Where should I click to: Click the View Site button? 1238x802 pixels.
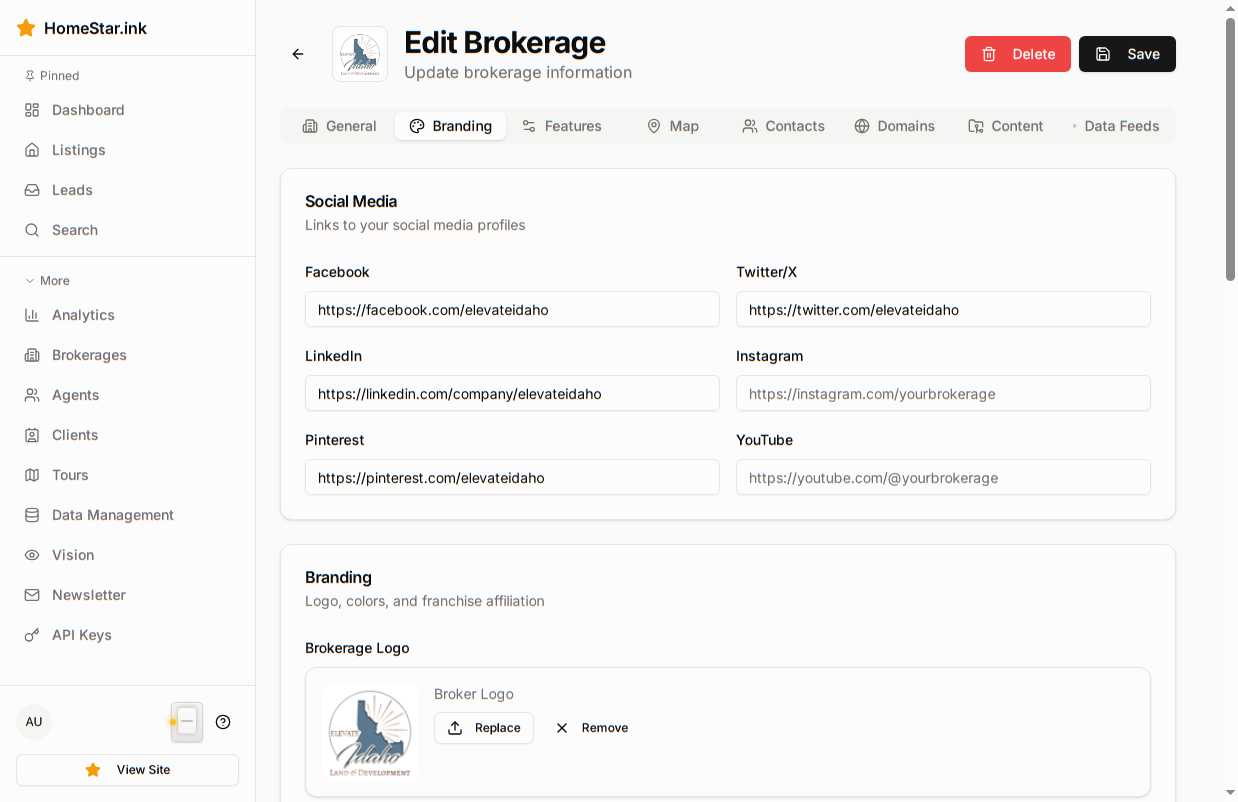coord(127,770)
